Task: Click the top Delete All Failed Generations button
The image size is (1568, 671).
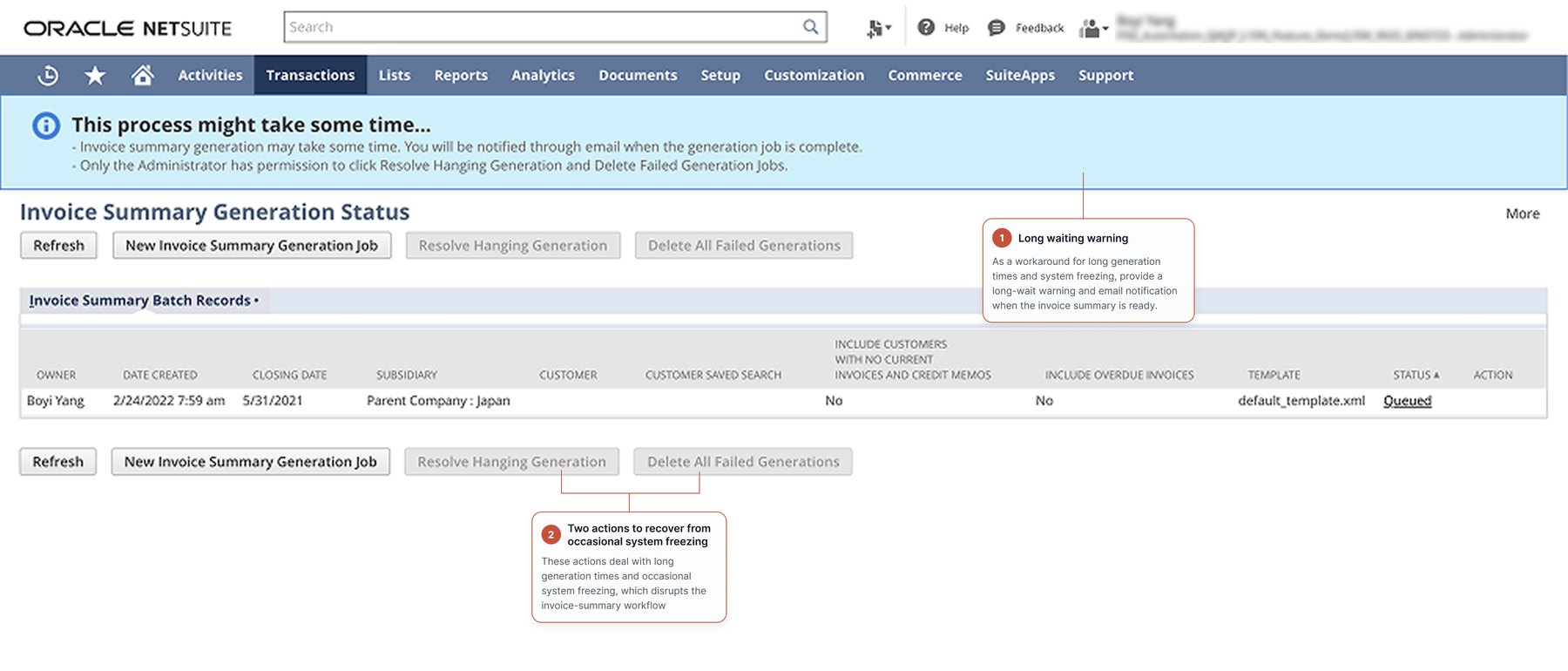Action: pos(744,246)
